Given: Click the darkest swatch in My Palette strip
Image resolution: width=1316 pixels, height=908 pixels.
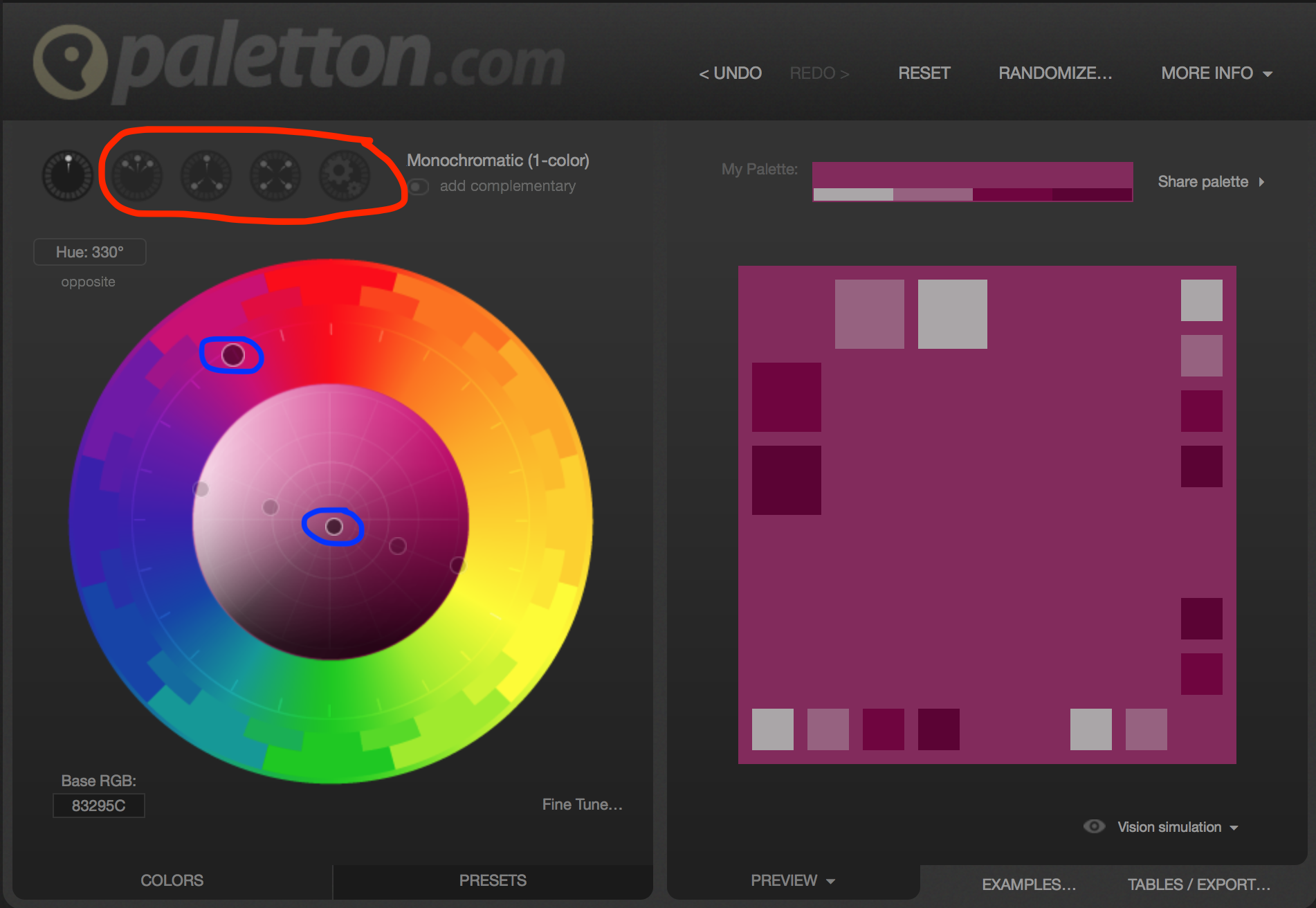Looking at the screenshot, I should pyautogui.click(x=1092, y=194).
